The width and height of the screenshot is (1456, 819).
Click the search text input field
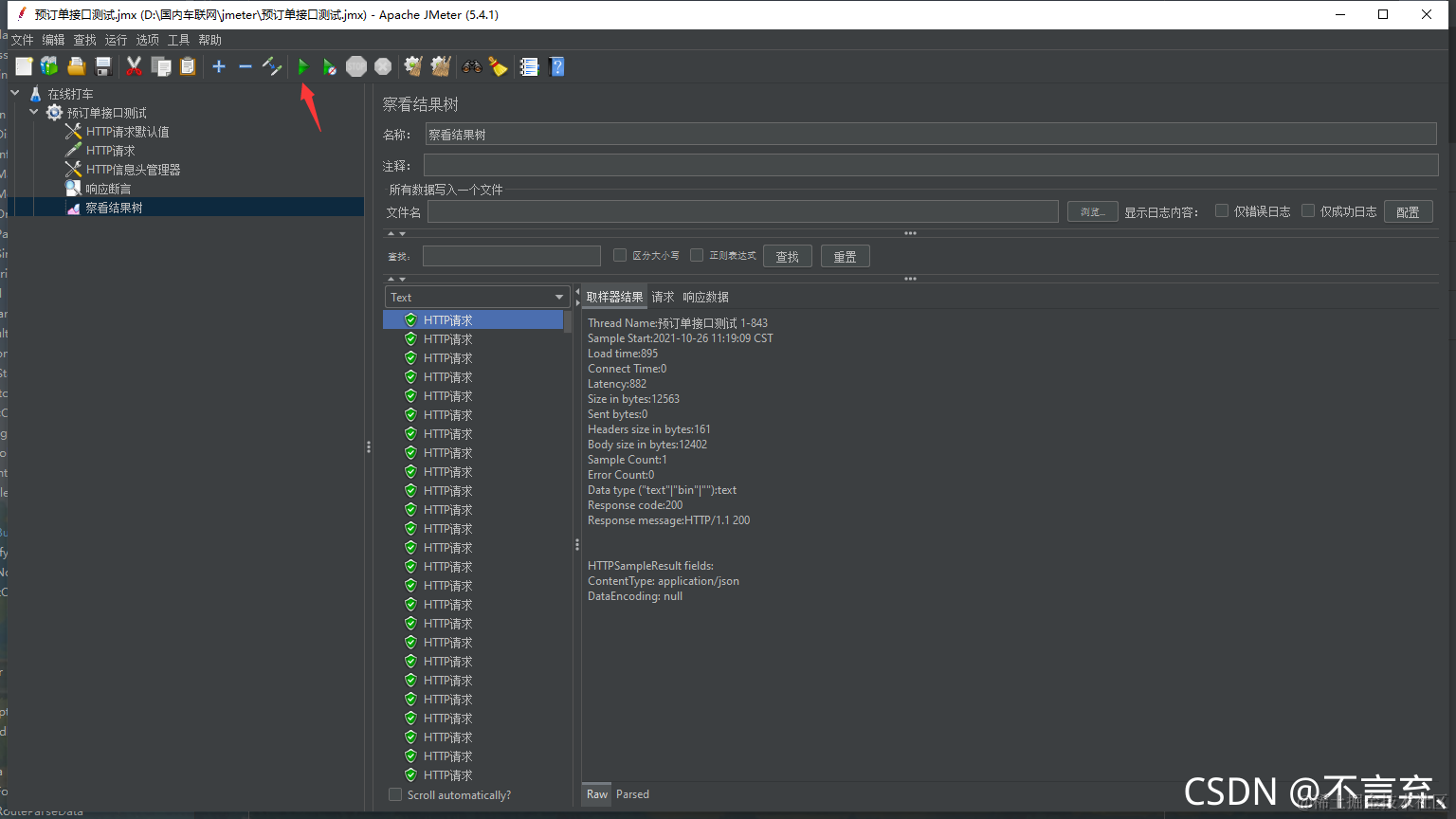tap(511, 256)
